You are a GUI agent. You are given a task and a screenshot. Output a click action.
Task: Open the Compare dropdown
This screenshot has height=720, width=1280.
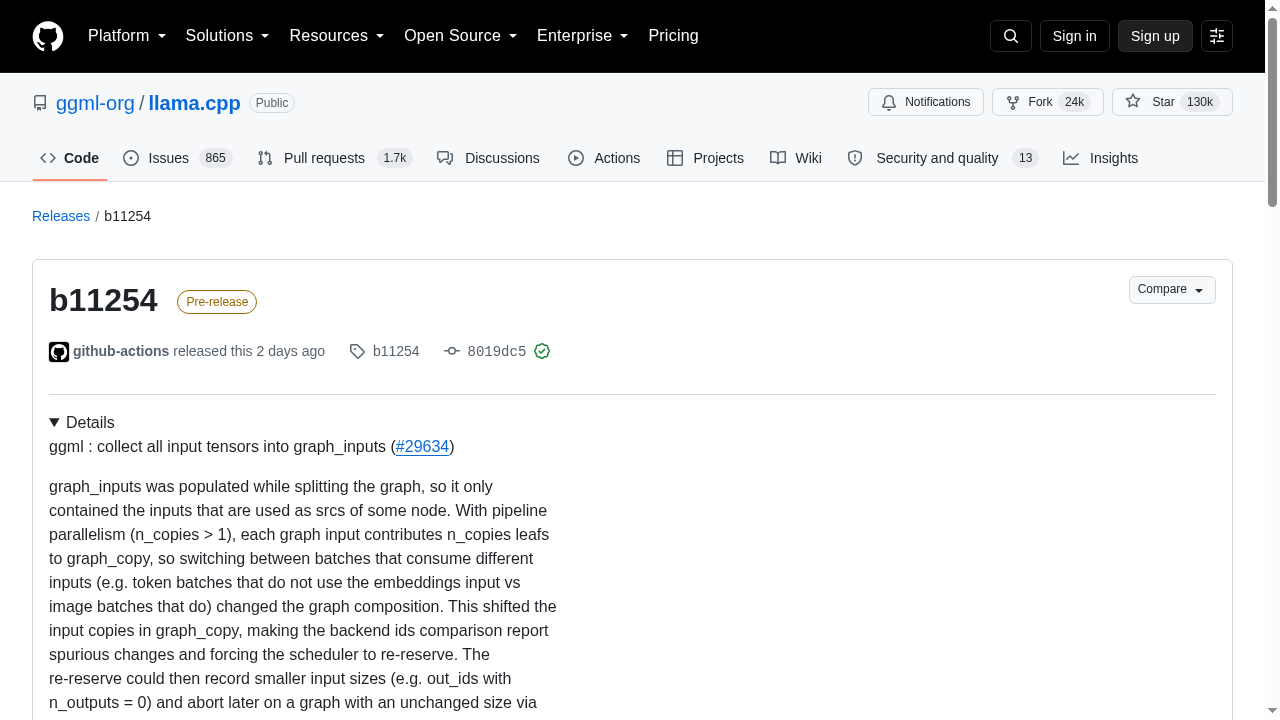(x=1172, y=290)
